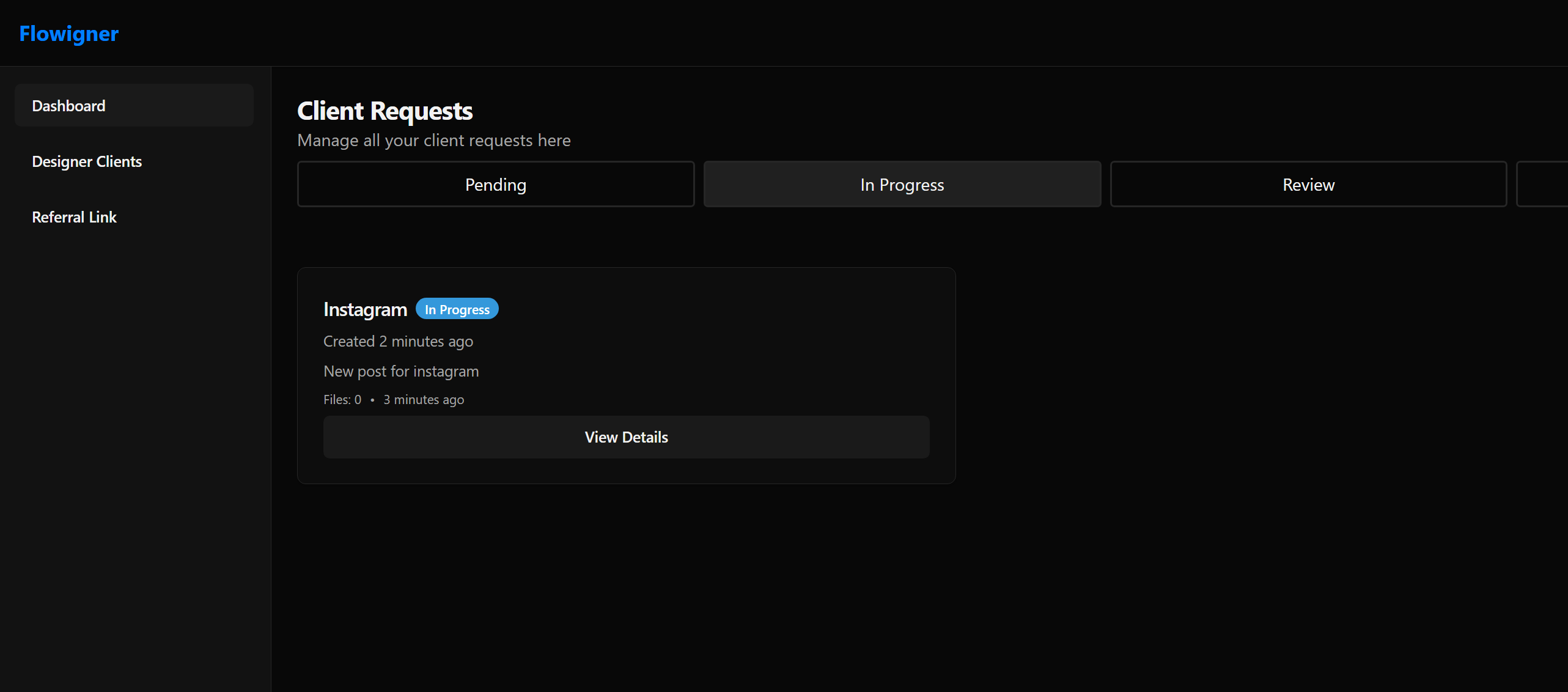Click the Client Requests page heading

pos(385,111)
